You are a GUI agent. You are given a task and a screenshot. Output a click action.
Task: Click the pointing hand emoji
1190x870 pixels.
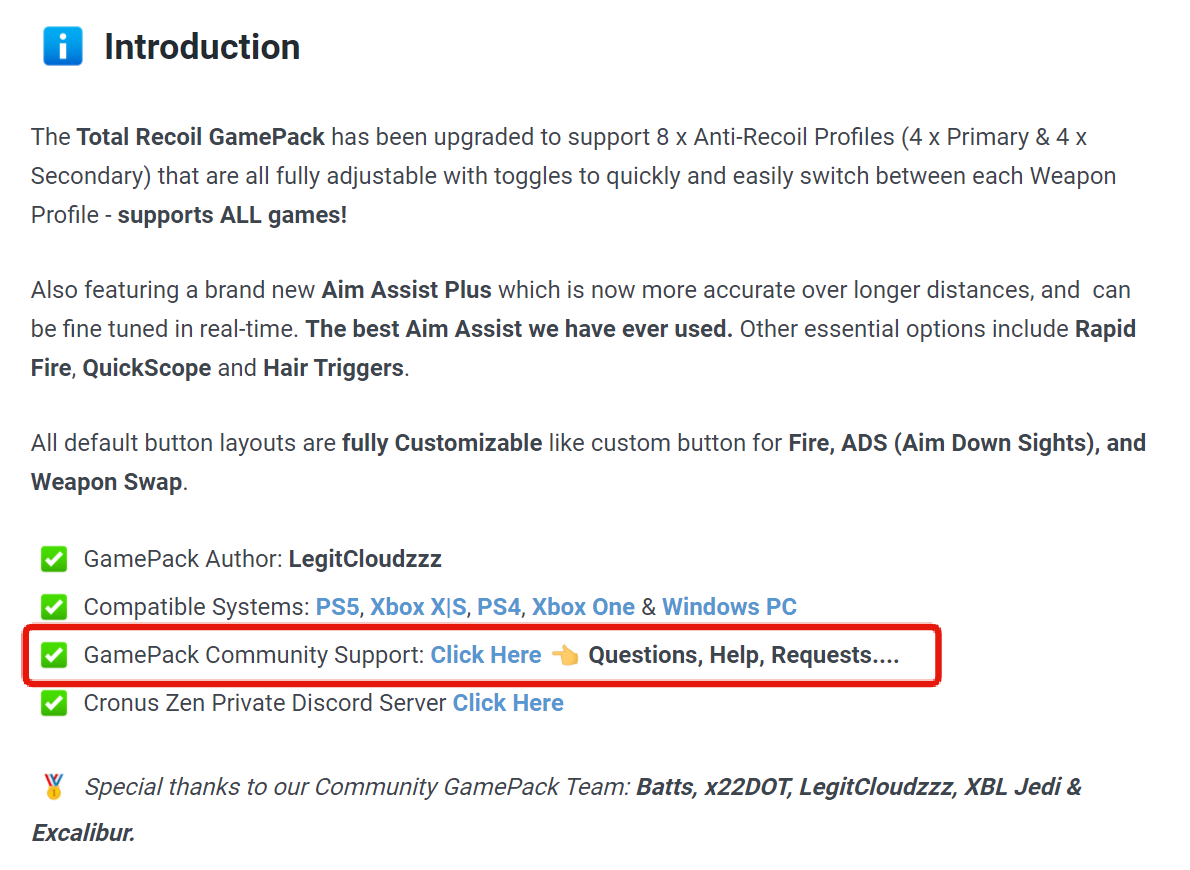(x=564, y=655)
